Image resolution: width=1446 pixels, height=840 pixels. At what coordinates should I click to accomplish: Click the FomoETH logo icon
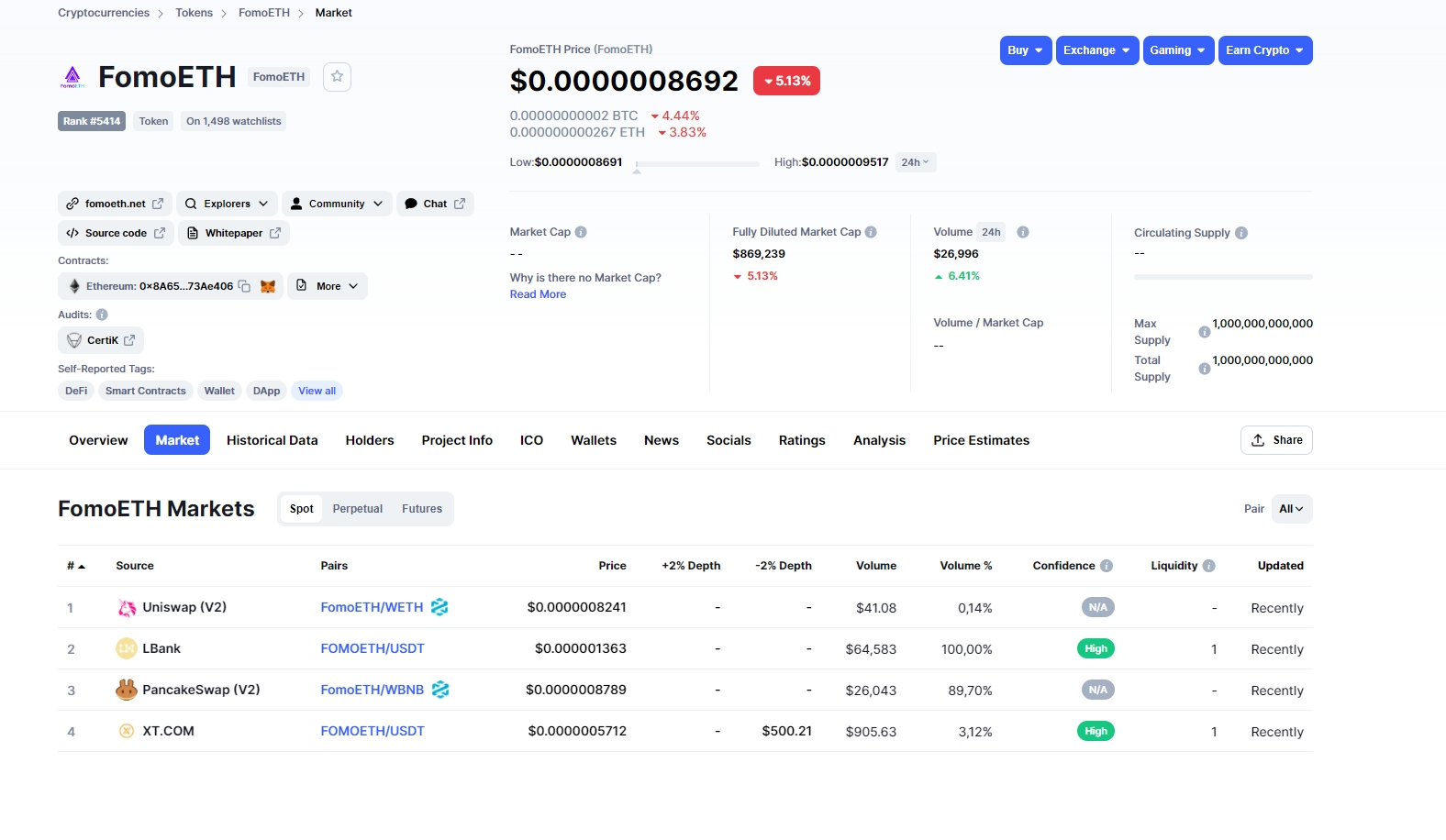pyautogui.click(x=72, y=77)
